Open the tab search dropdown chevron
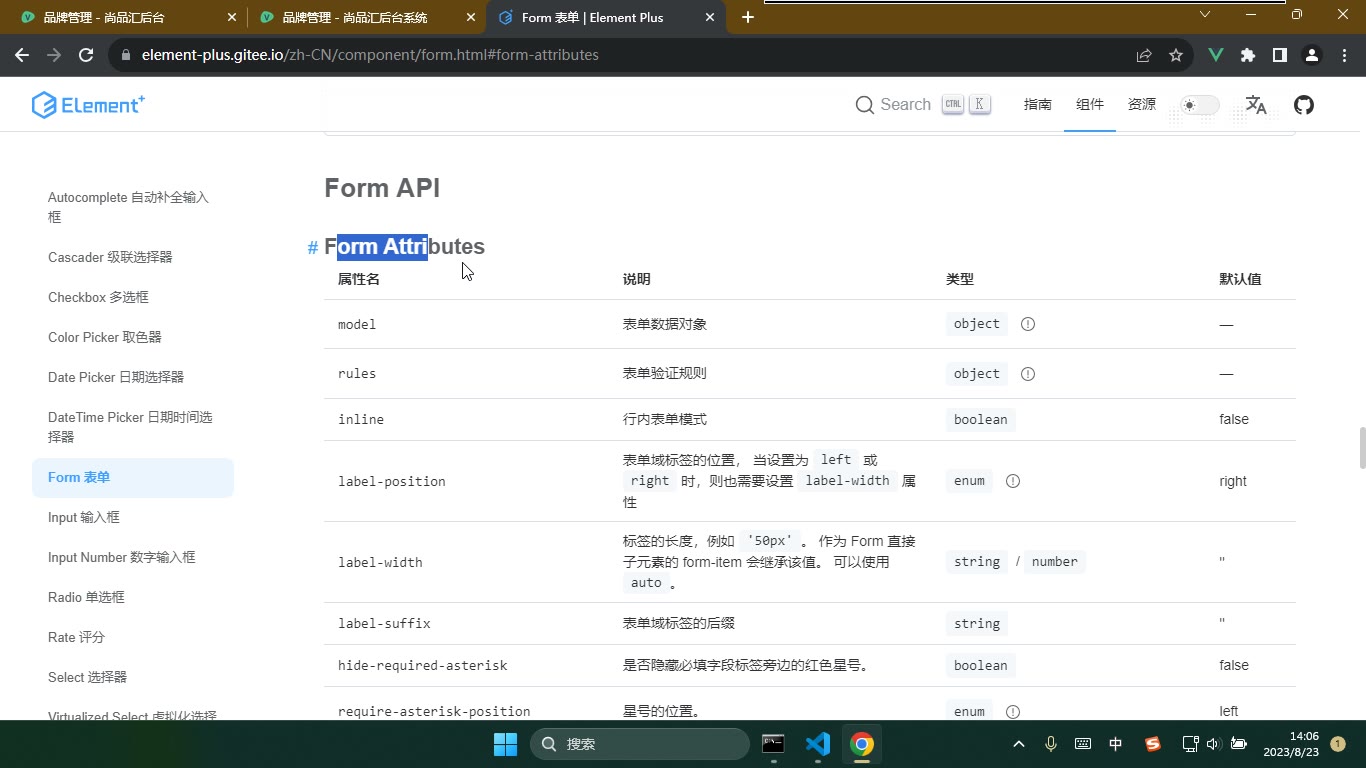The height and width of the screenshot is (768, 1366). point(1205,15)
